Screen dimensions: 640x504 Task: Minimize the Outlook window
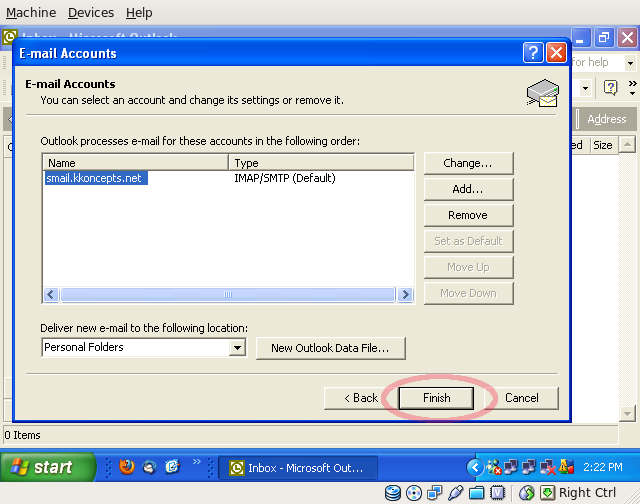point(580,38)
